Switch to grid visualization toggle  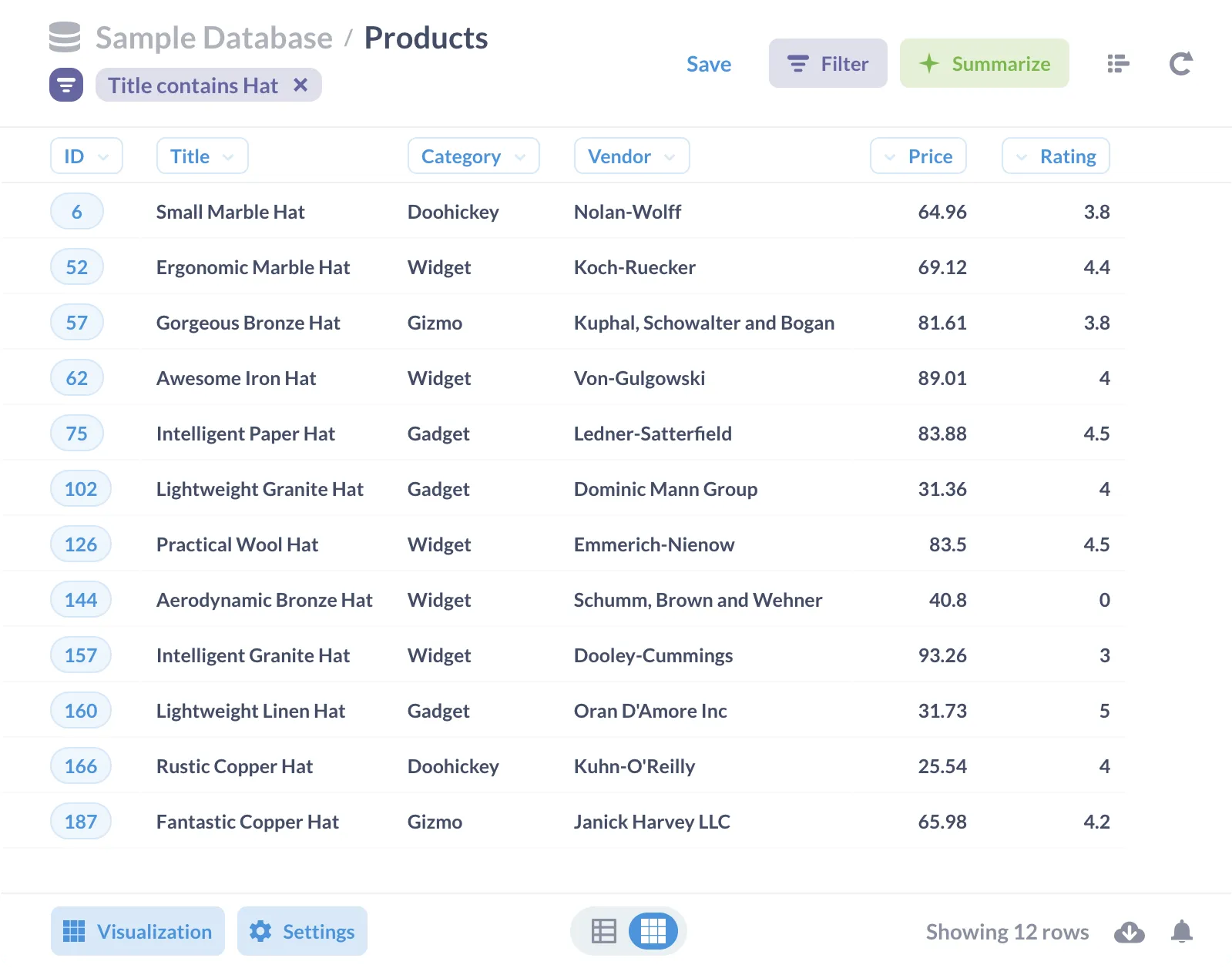[x=653, y=931]
